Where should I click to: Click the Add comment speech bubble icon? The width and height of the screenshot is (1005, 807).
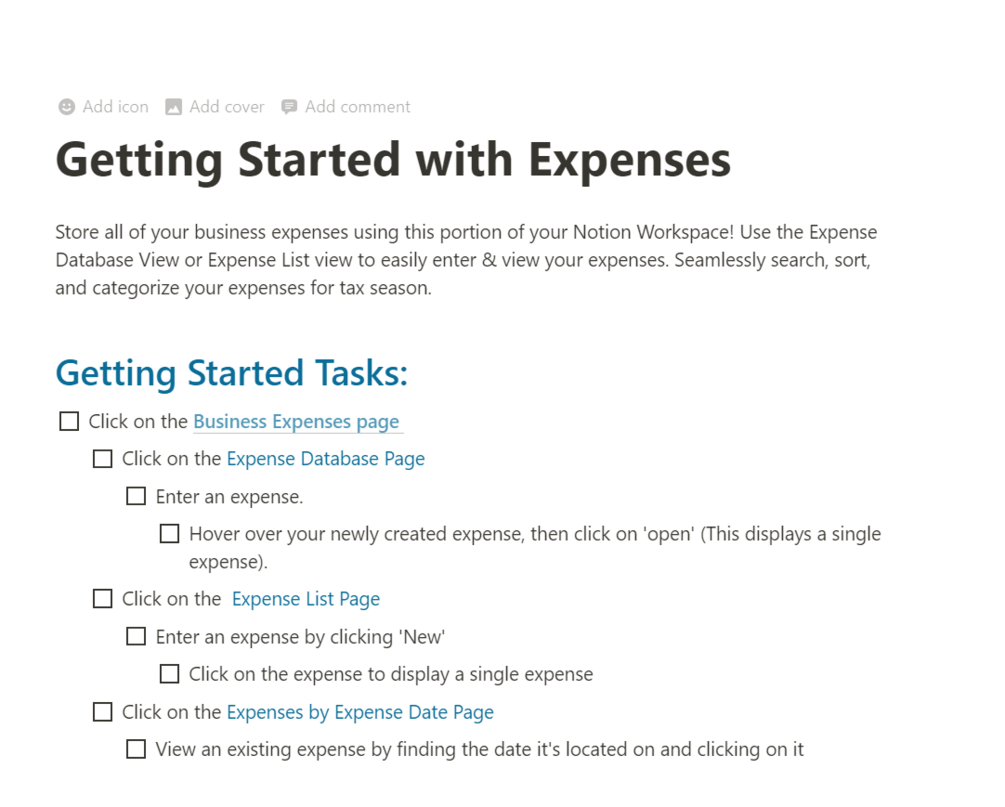point(289,107)
